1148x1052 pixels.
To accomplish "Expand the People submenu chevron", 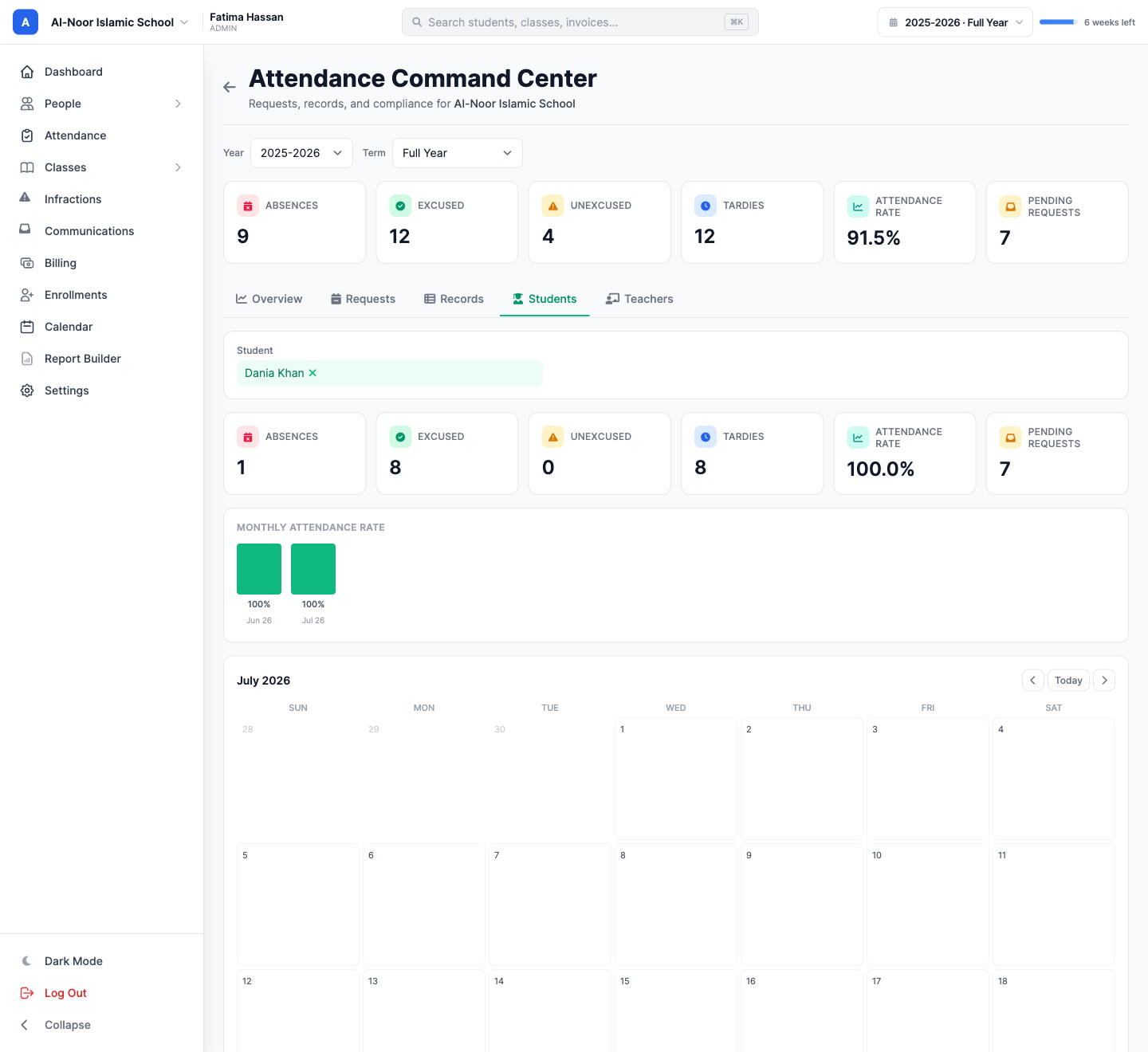I will tap(178, 104).
